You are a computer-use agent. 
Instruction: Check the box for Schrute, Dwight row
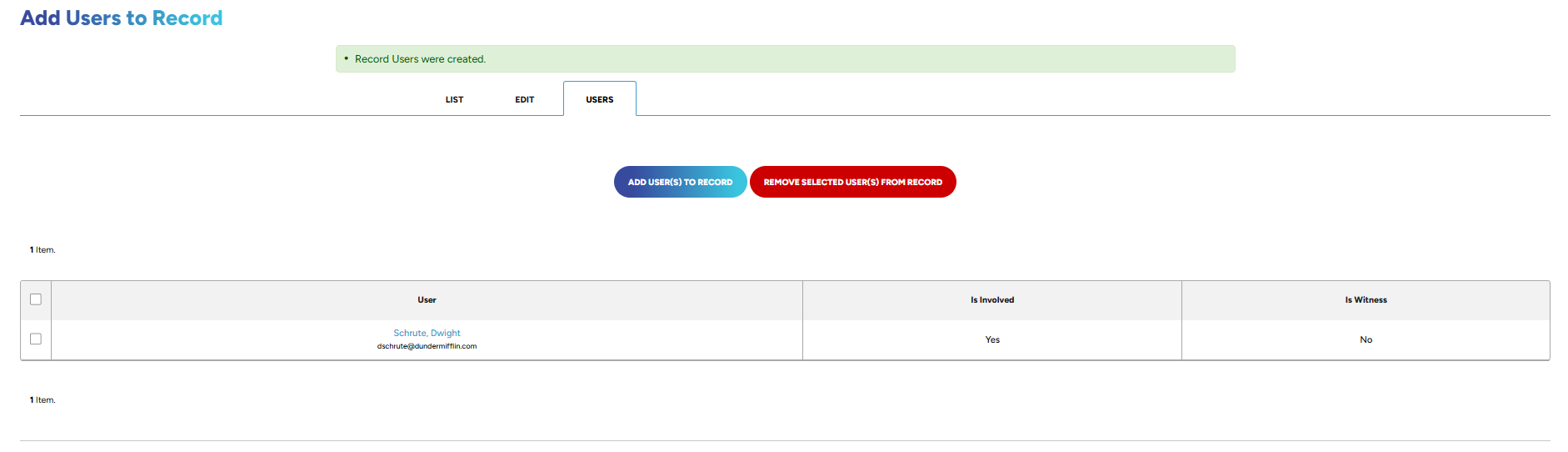tap(36, 339)
